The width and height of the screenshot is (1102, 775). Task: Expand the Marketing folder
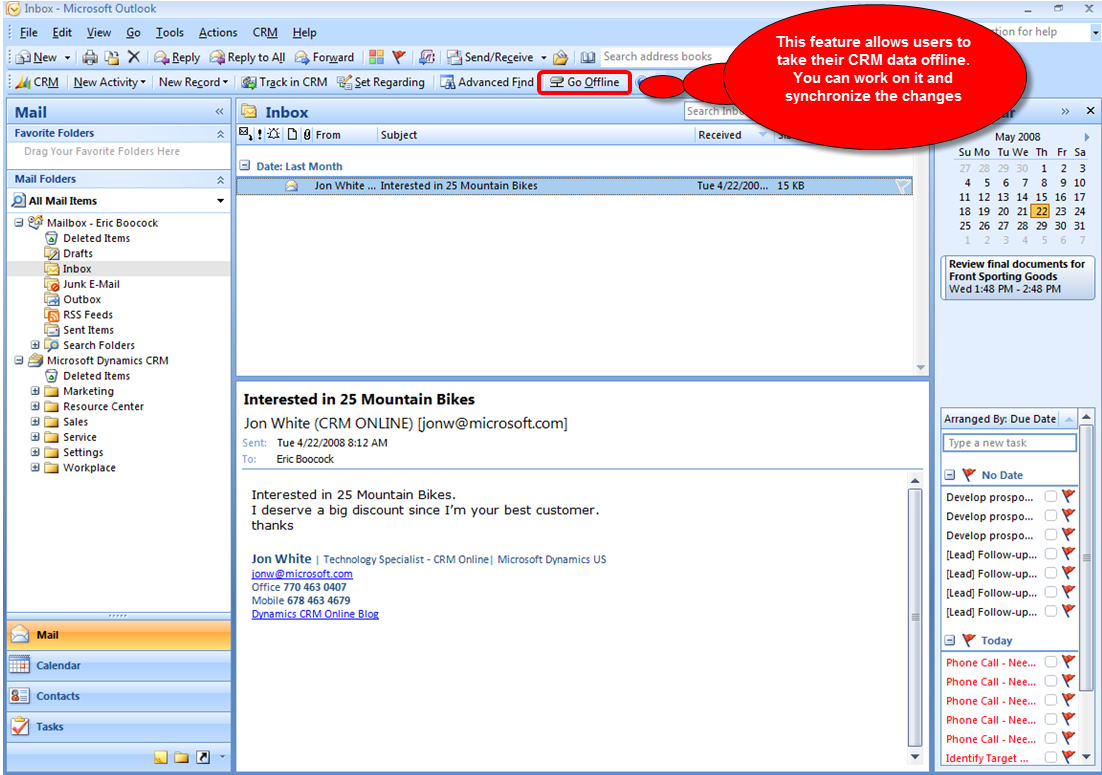click(x=35, y=391)
